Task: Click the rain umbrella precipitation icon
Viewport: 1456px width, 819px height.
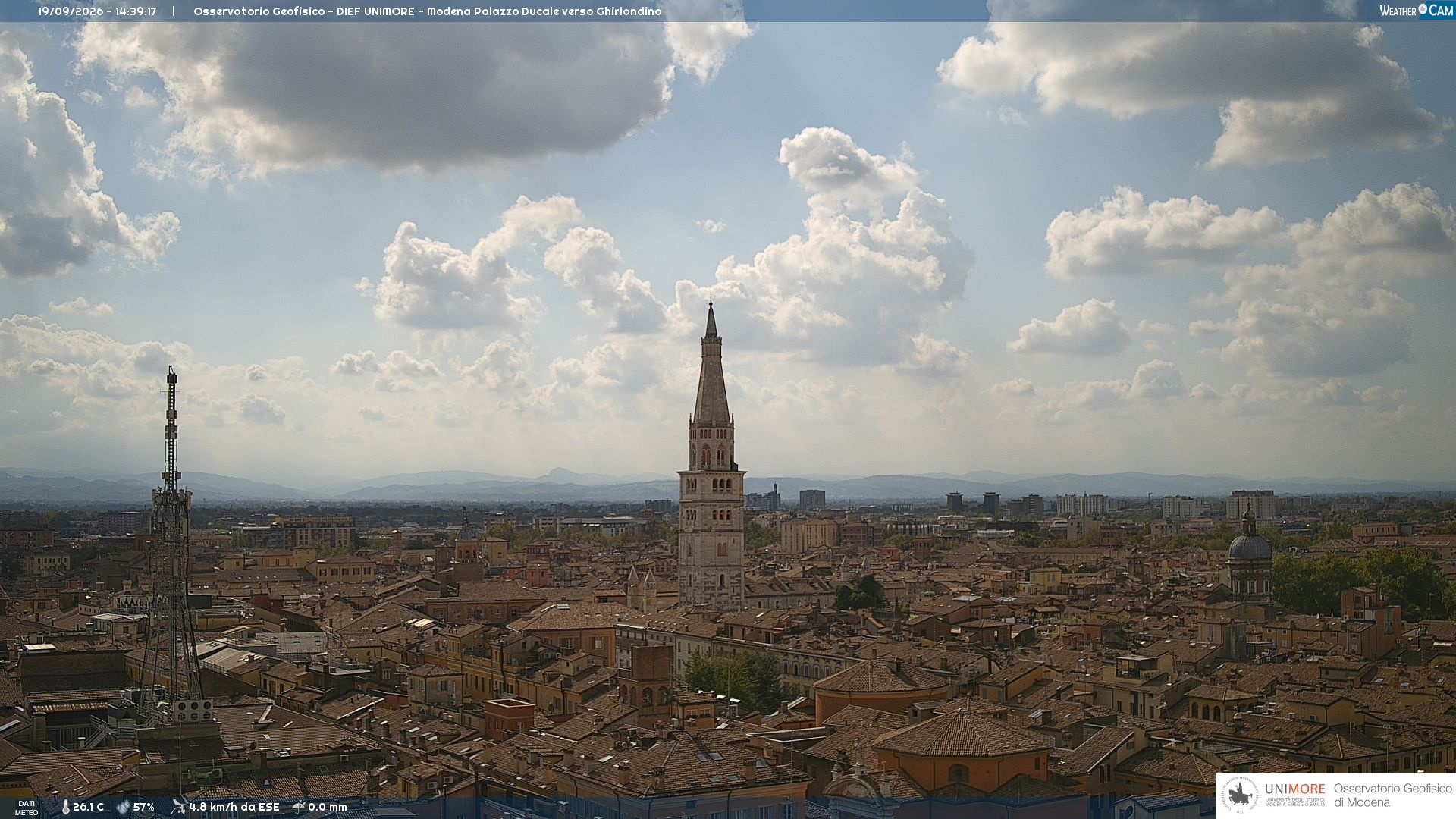Action: (x=299, y=807)
